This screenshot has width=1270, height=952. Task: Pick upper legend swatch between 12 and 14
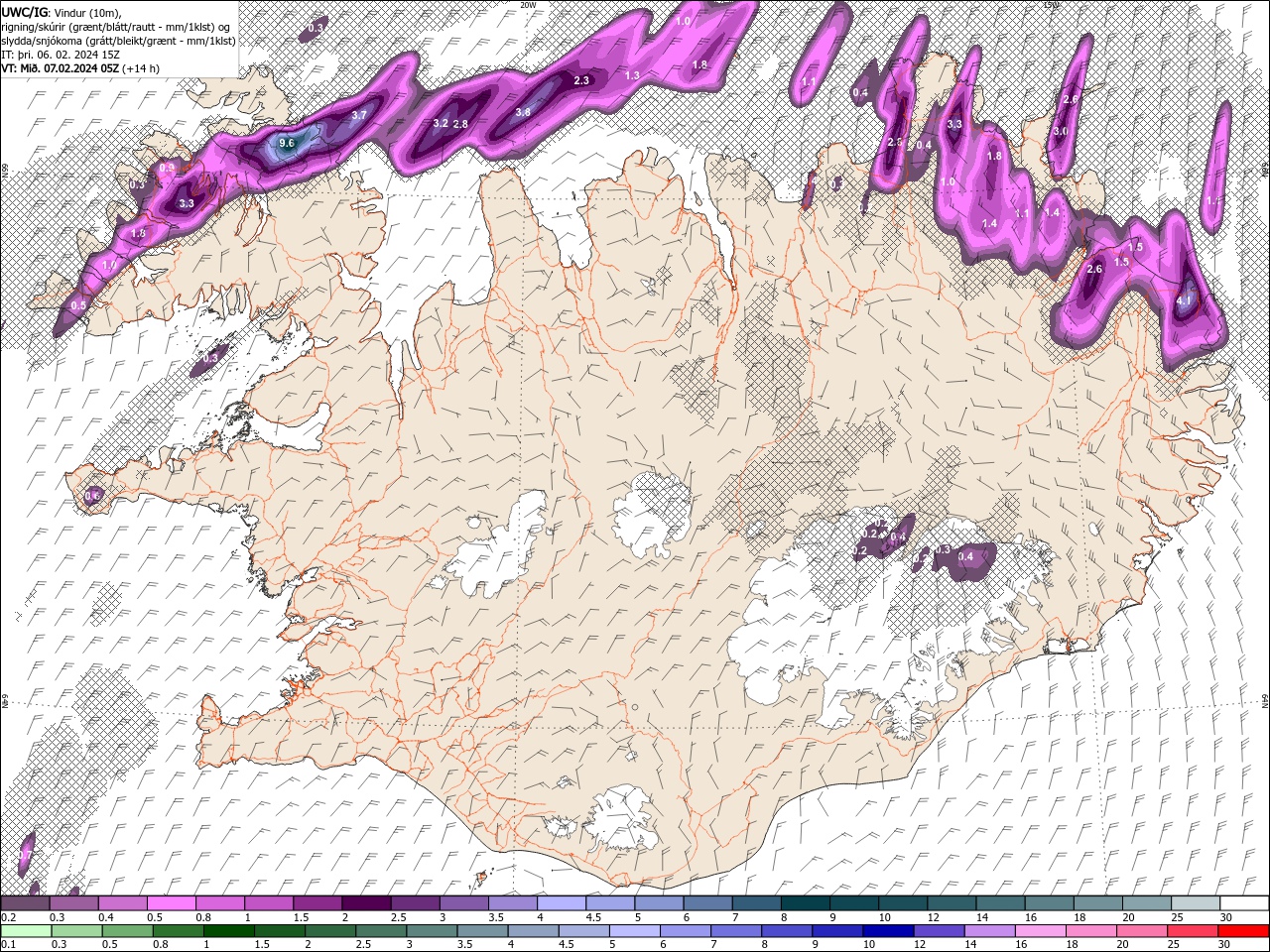tap(952, 903)
